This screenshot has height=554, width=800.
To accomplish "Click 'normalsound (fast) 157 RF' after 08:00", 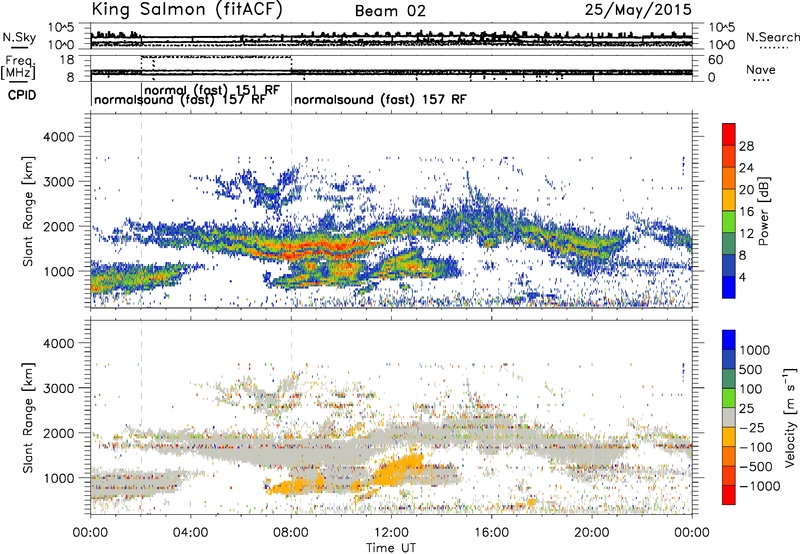I will click(380, 99).
